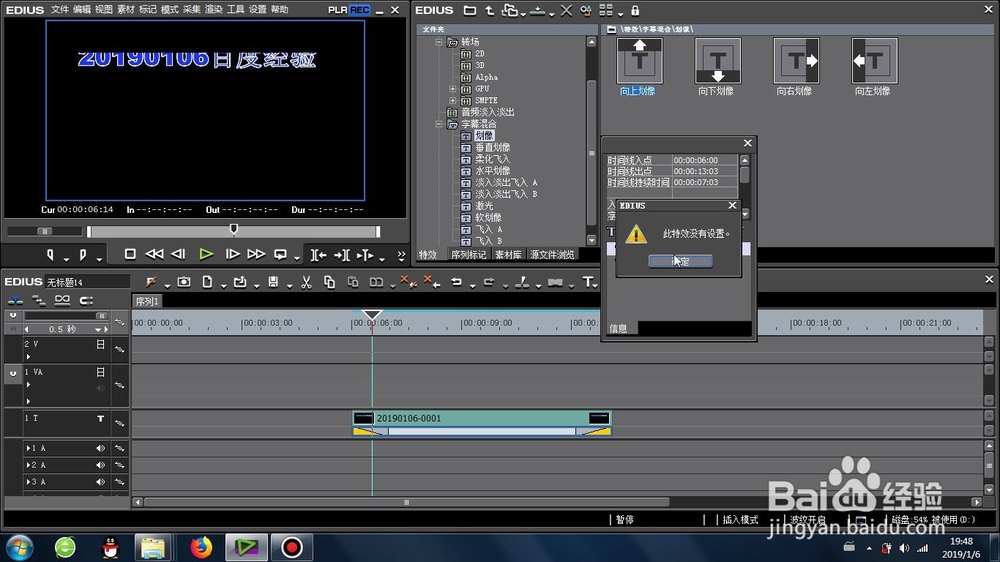Viewport: 1000px width, 562px height.
Task: Collapse the 转场 folder in tree
Action: (x=439, y=42)
